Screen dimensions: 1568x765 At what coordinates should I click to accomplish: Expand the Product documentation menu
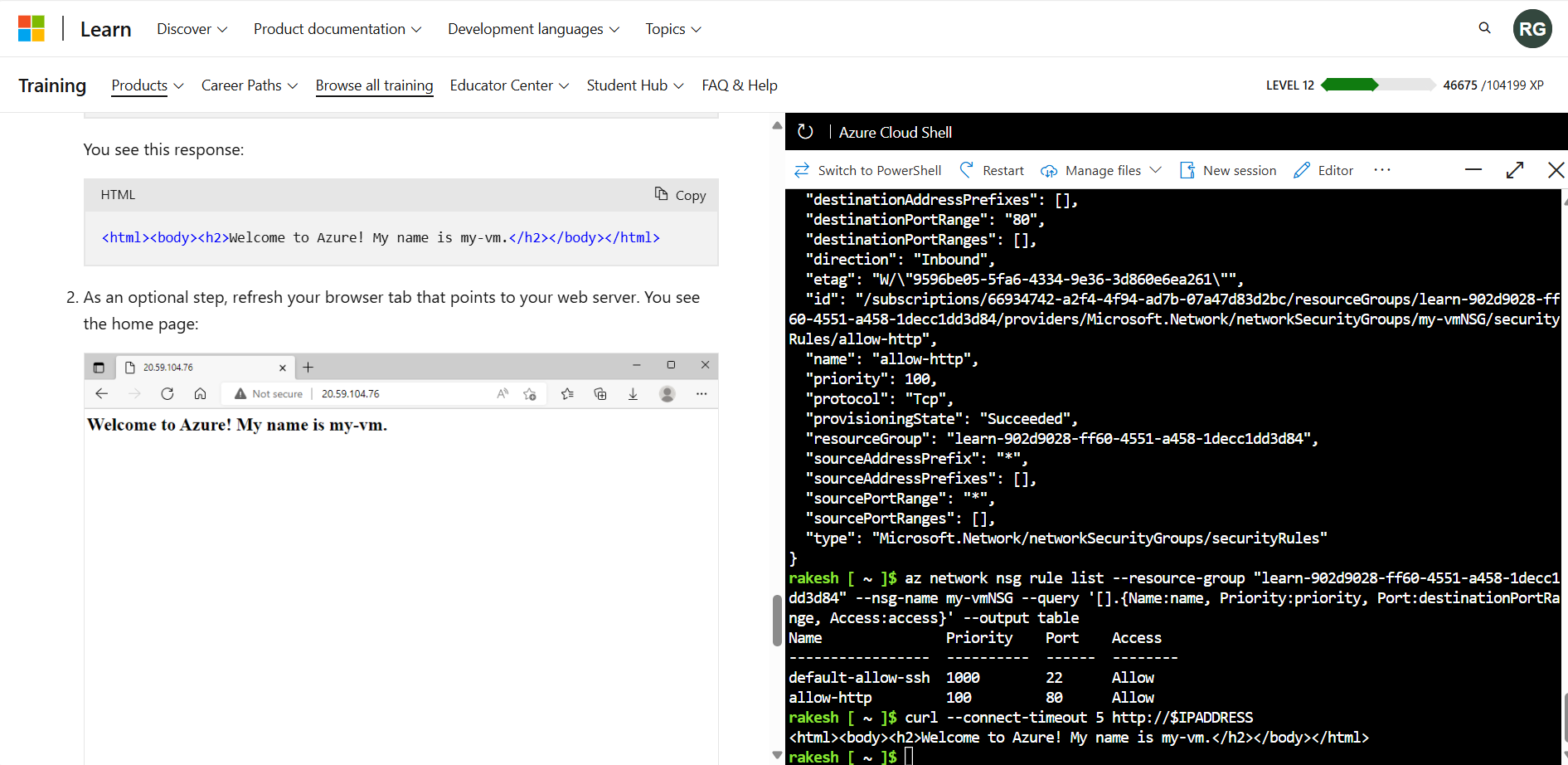click(337, 29)
